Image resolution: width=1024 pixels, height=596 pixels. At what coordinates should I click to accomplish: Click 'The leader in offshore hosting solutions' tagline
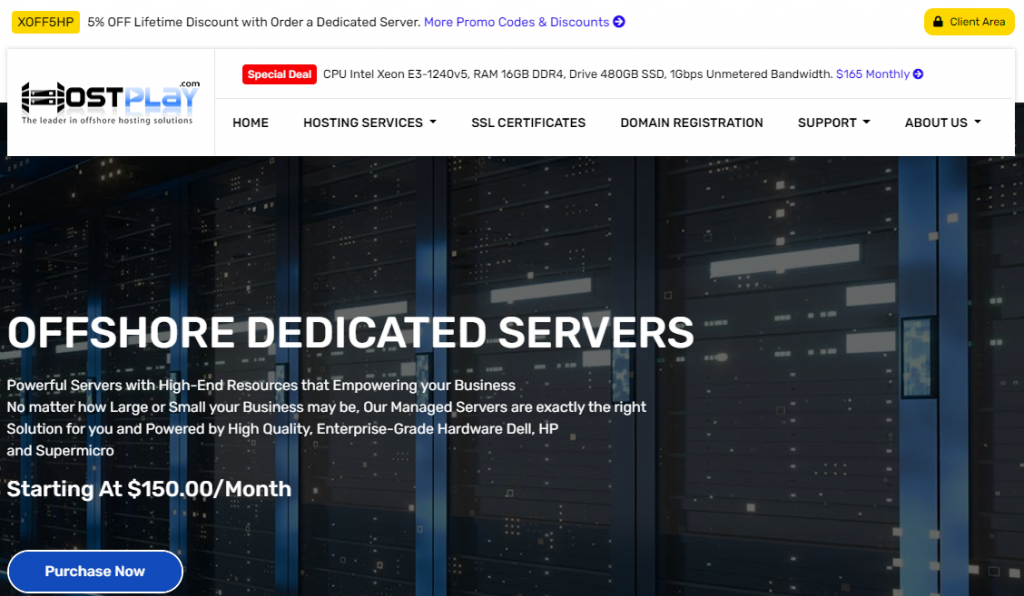coord(107,120)
